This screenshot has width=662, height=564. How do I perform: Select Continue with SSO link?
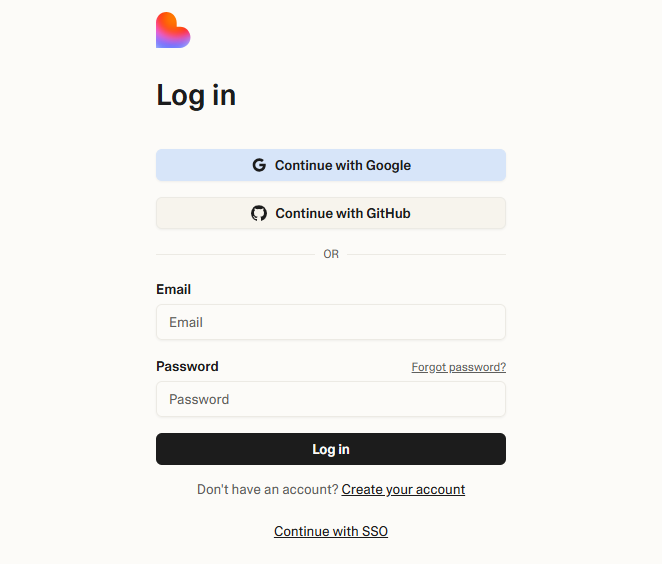click(331, 531)
